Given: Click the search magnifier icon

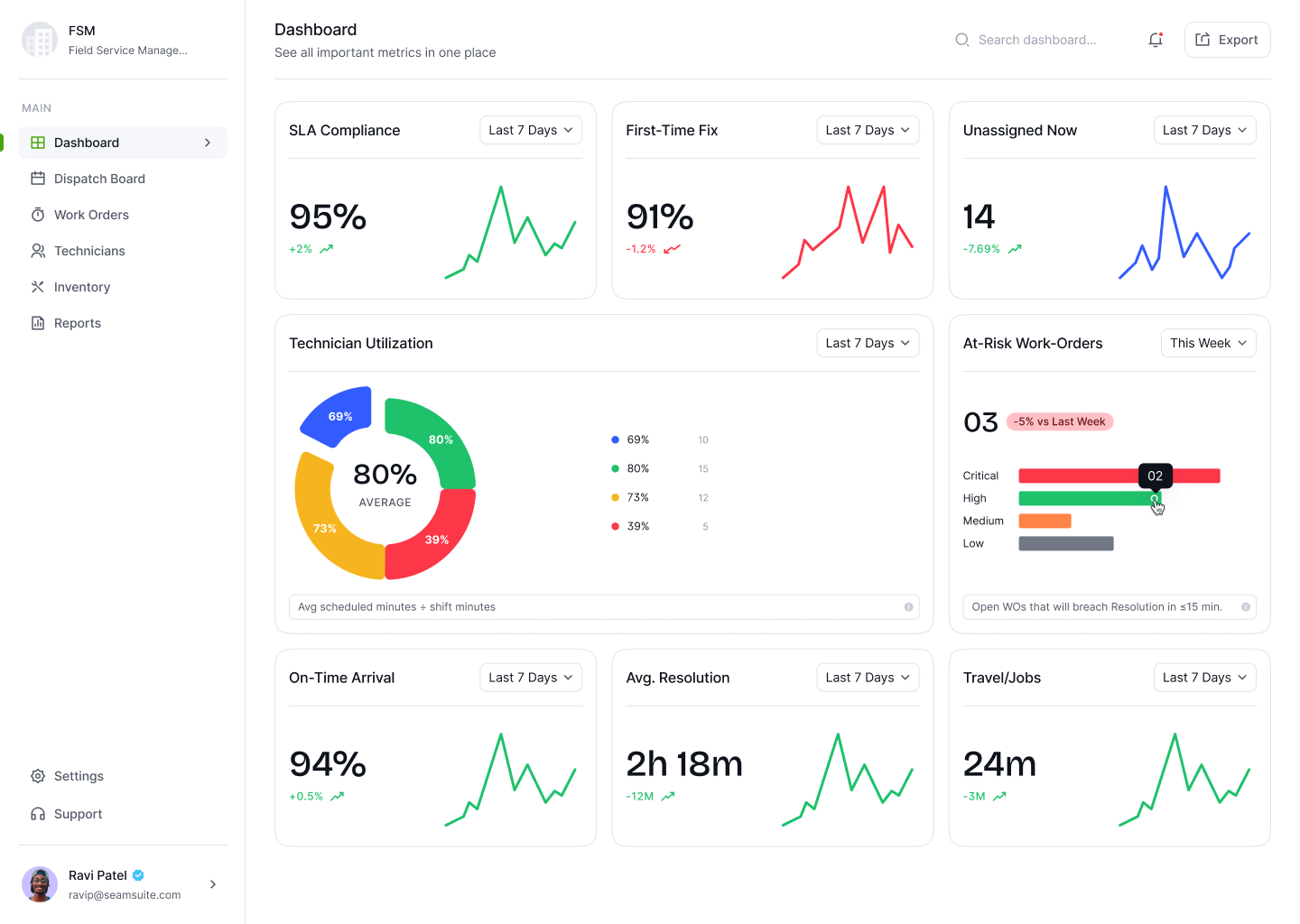Looking at the screenshot, I should click(961, 40).
